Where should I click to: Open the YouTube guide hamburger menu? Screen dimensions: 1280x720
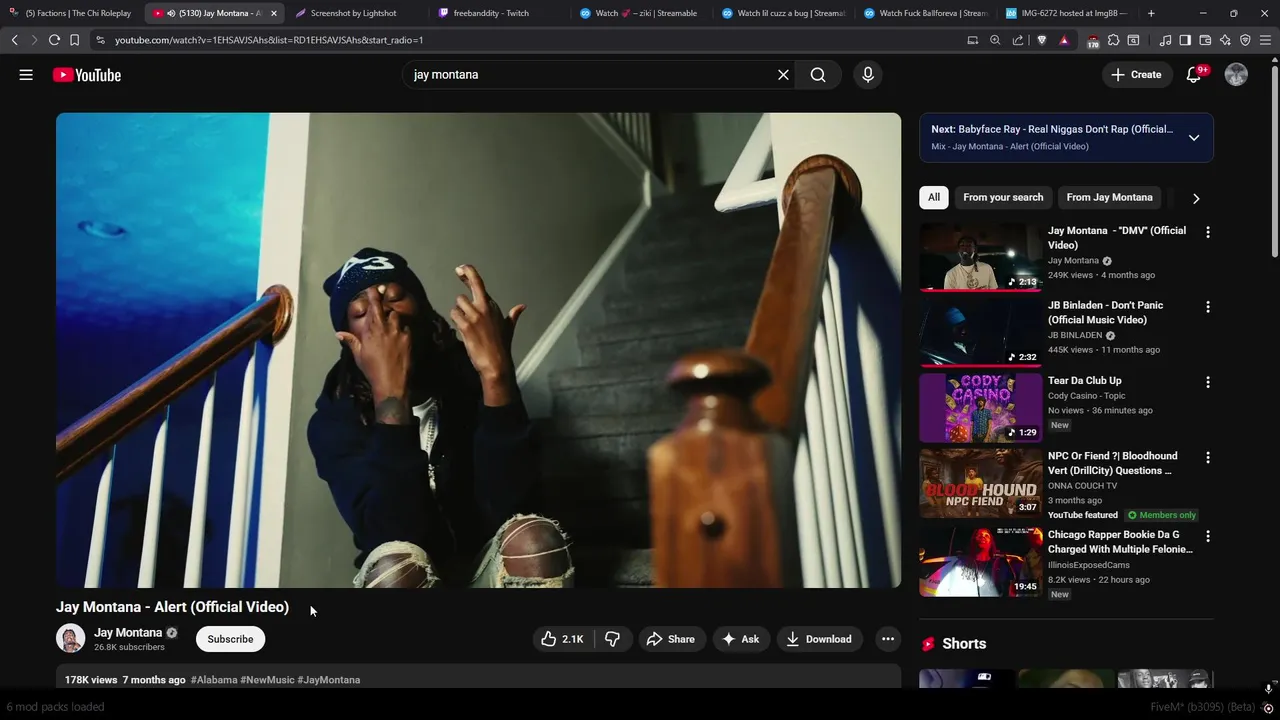(x=26, y=75)
